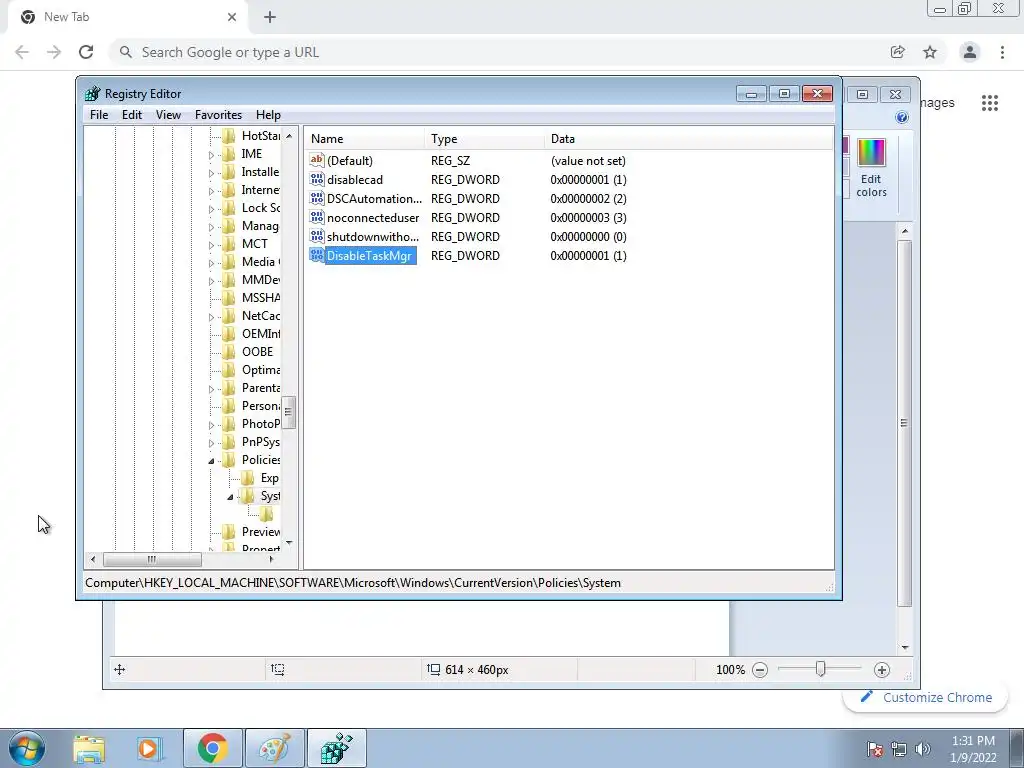Click data 0x00000002 (2) cell
Viewport: 1024px width, 768px height.
[588, 199]
